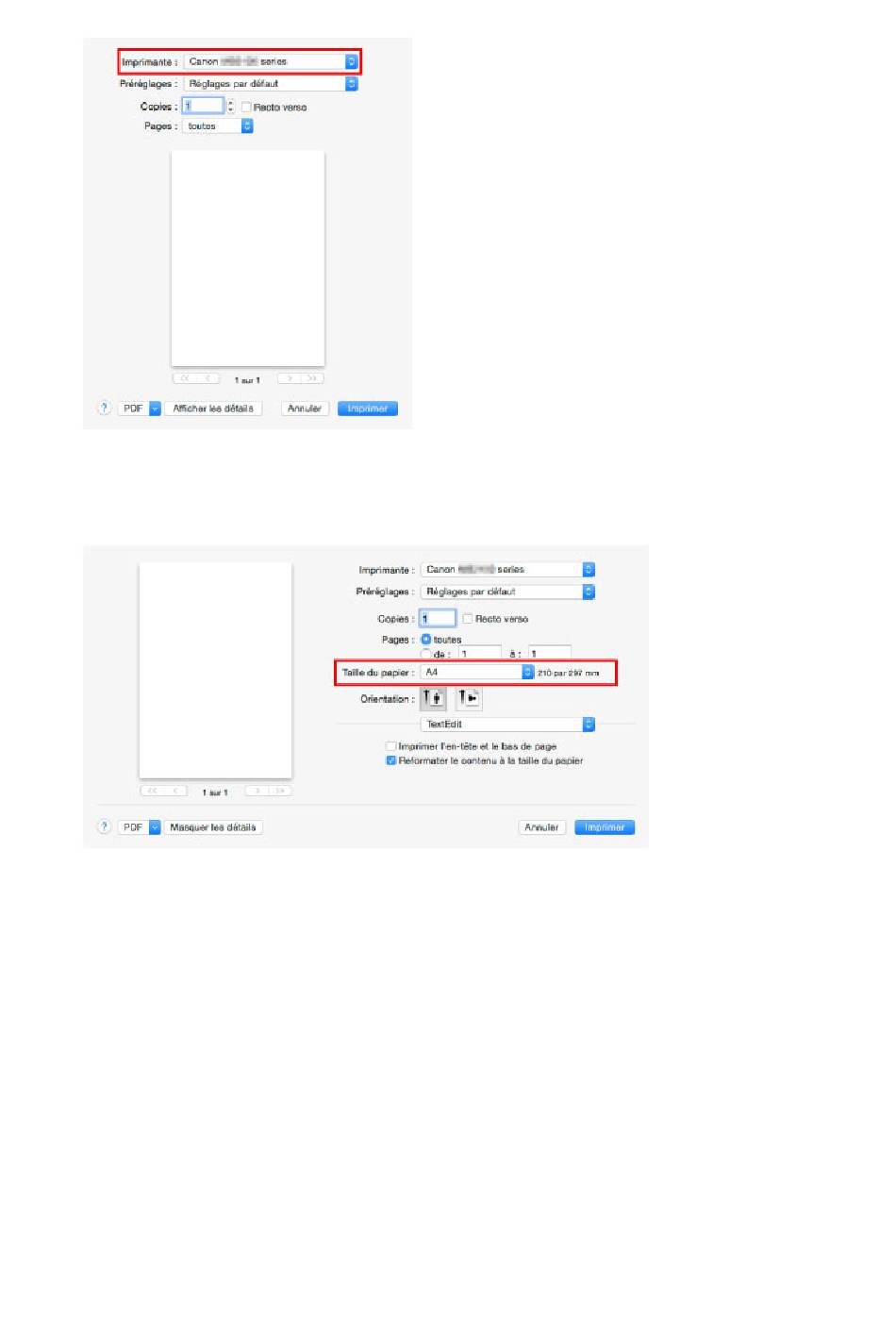Go to next preview page in detailed dialog

coord(257,791)
